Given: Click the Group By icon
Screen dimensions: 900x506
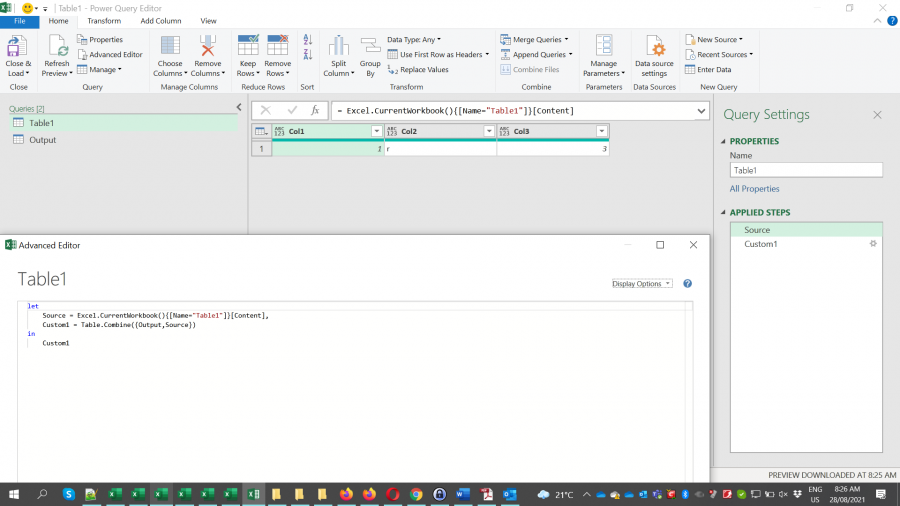Looking at the screenshot, I should (x=370, y=45).
